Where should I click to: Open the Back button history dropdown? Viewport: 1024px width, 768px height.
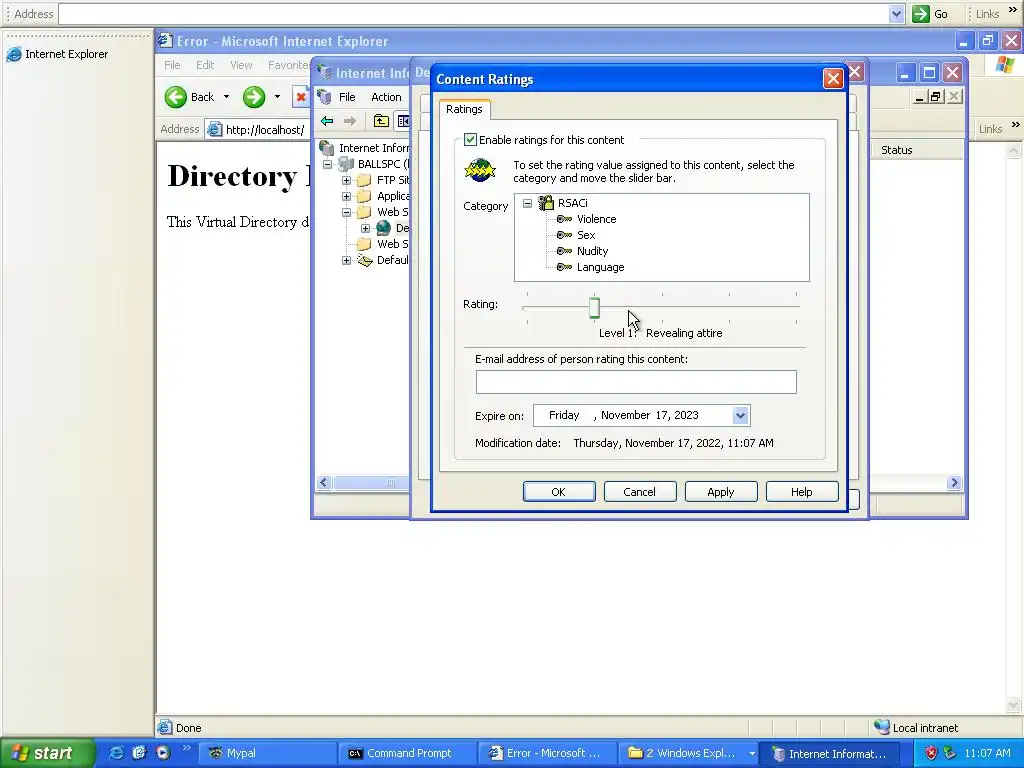point(227,97)
